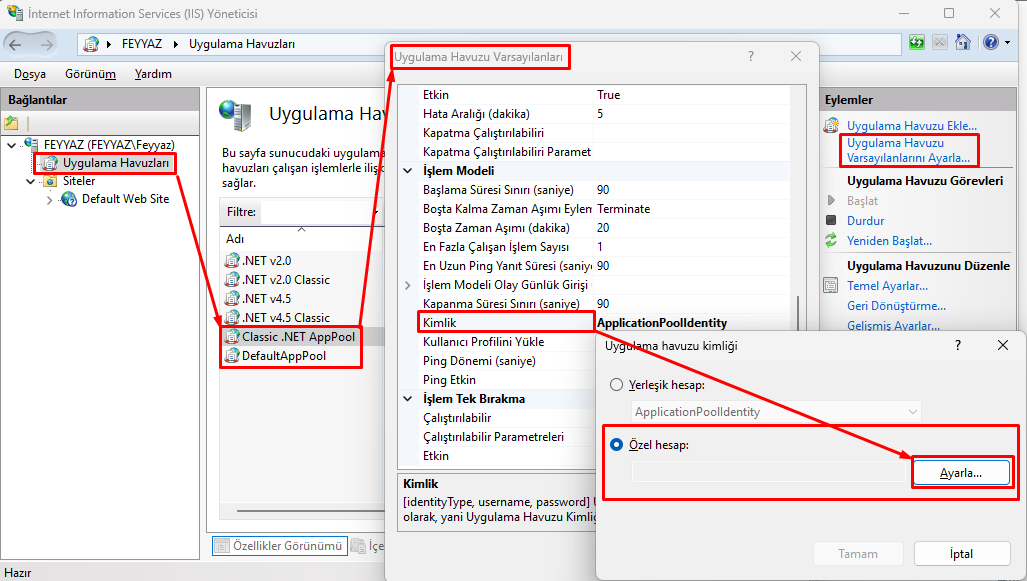Click the Temel Ayarlar settings icon
1027x581 pixels.
click(x=830, y=286)
